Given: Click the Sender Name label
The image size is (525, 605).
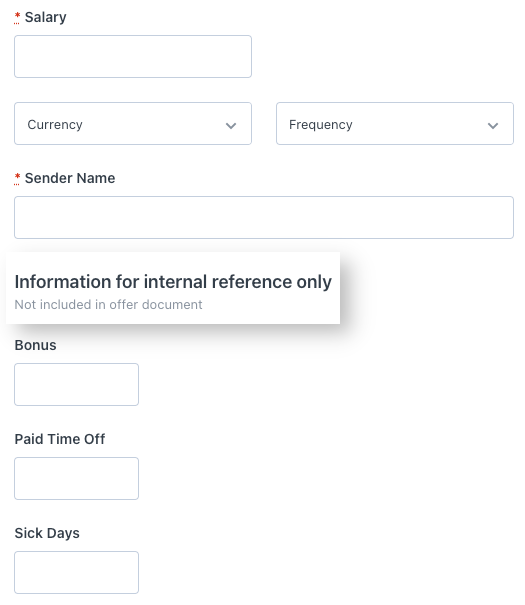Looking at the screenshot, I should pos(70,178).
